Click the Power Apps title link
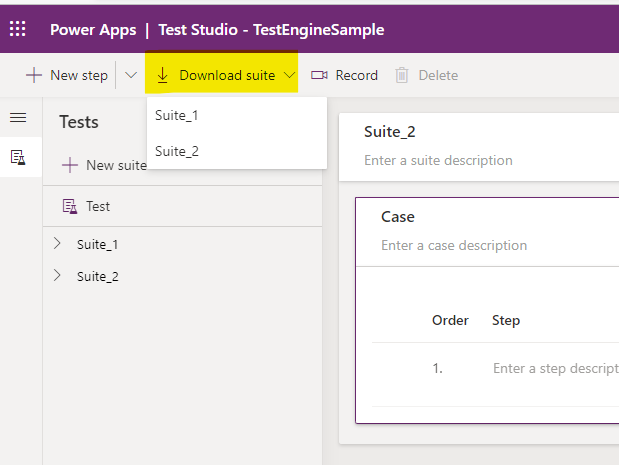 point(94,30)
